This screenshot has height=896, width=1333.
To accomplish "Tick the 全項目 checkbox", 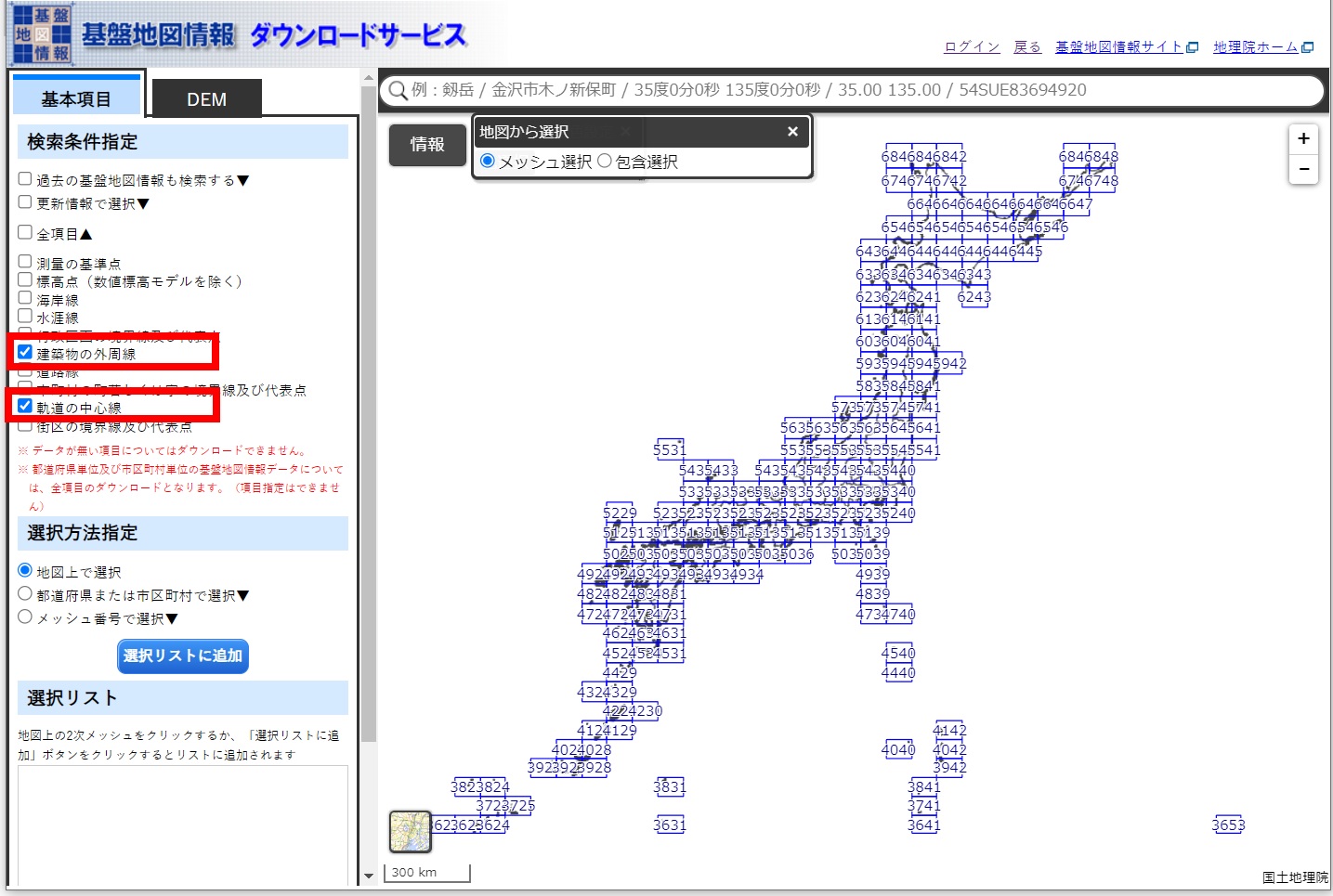I will pyautogui.click(x=25, y=232).
